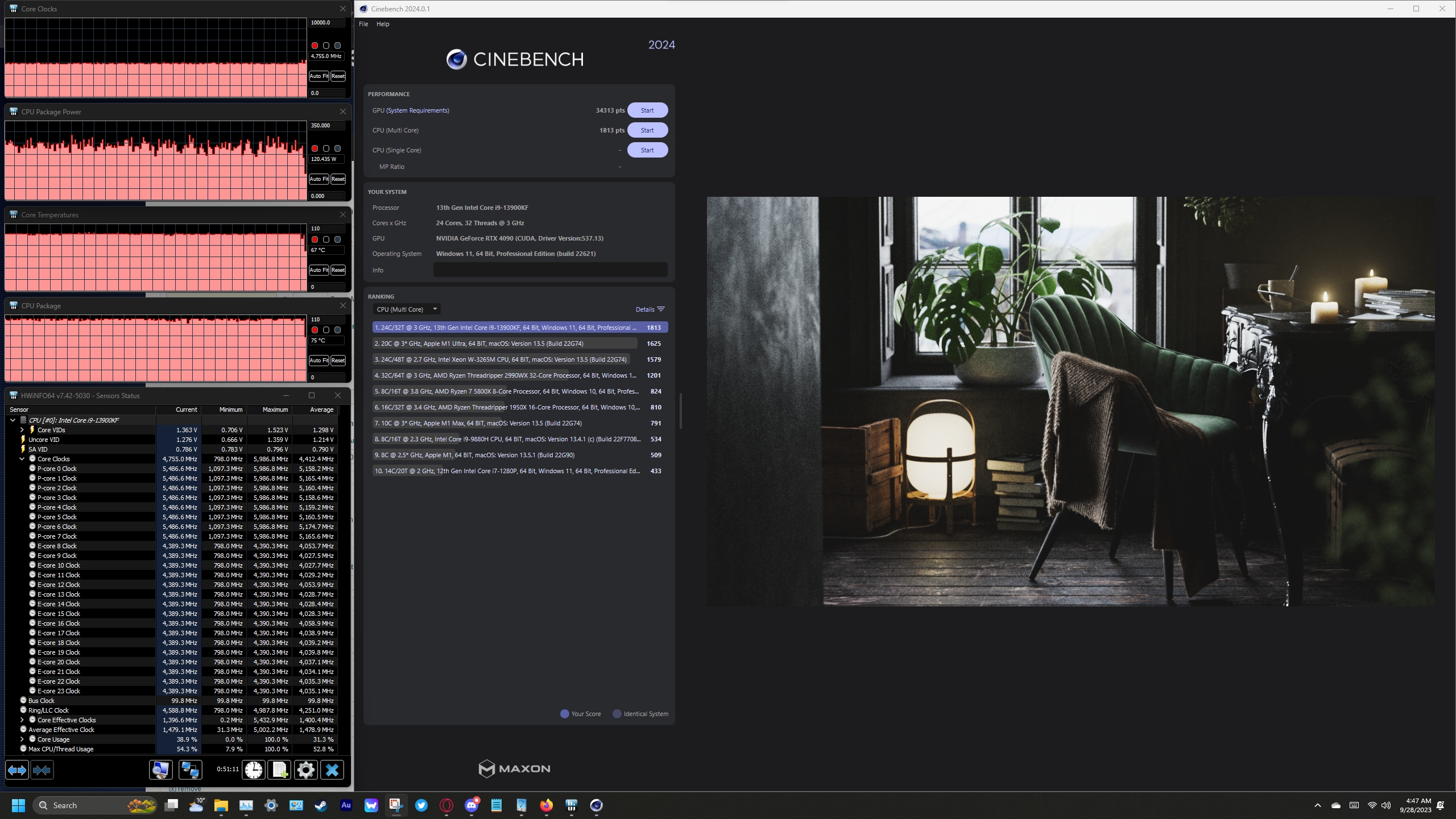
Task: Select middle circle in CPU Package Power window
Action: (326, 148)
